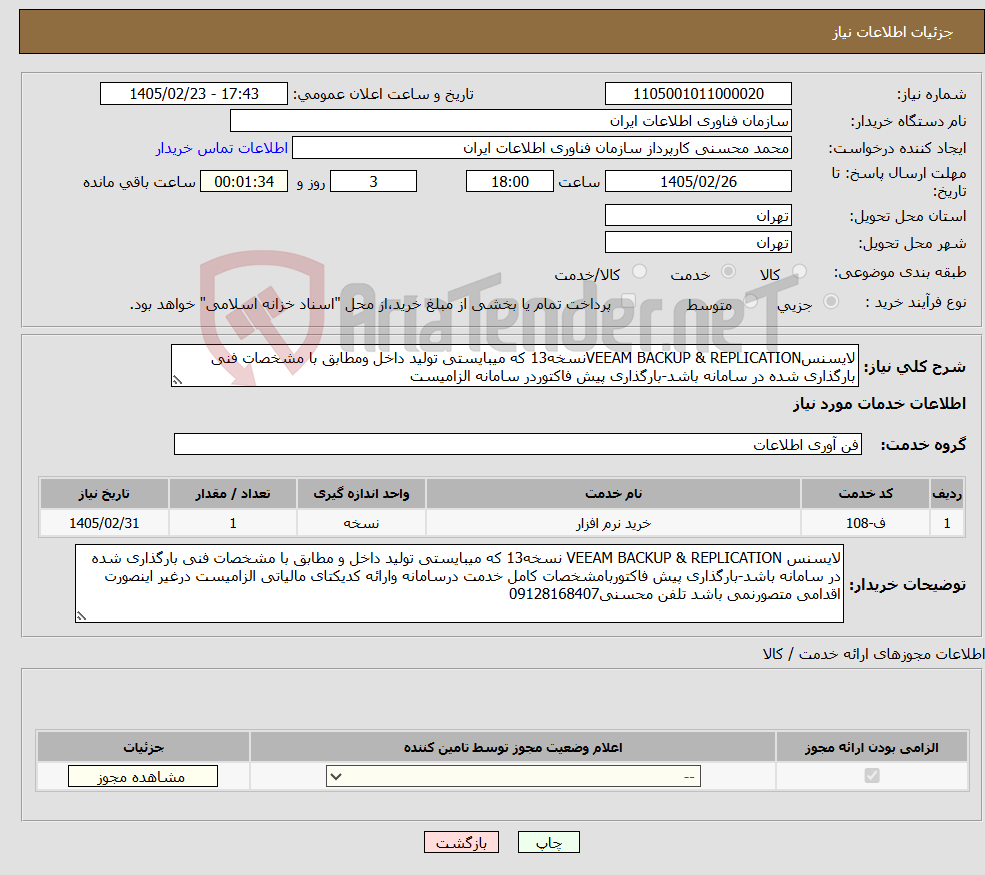985x875 pixels.
Task: Toggle the mandatory license checkbox
Action: 871,776
